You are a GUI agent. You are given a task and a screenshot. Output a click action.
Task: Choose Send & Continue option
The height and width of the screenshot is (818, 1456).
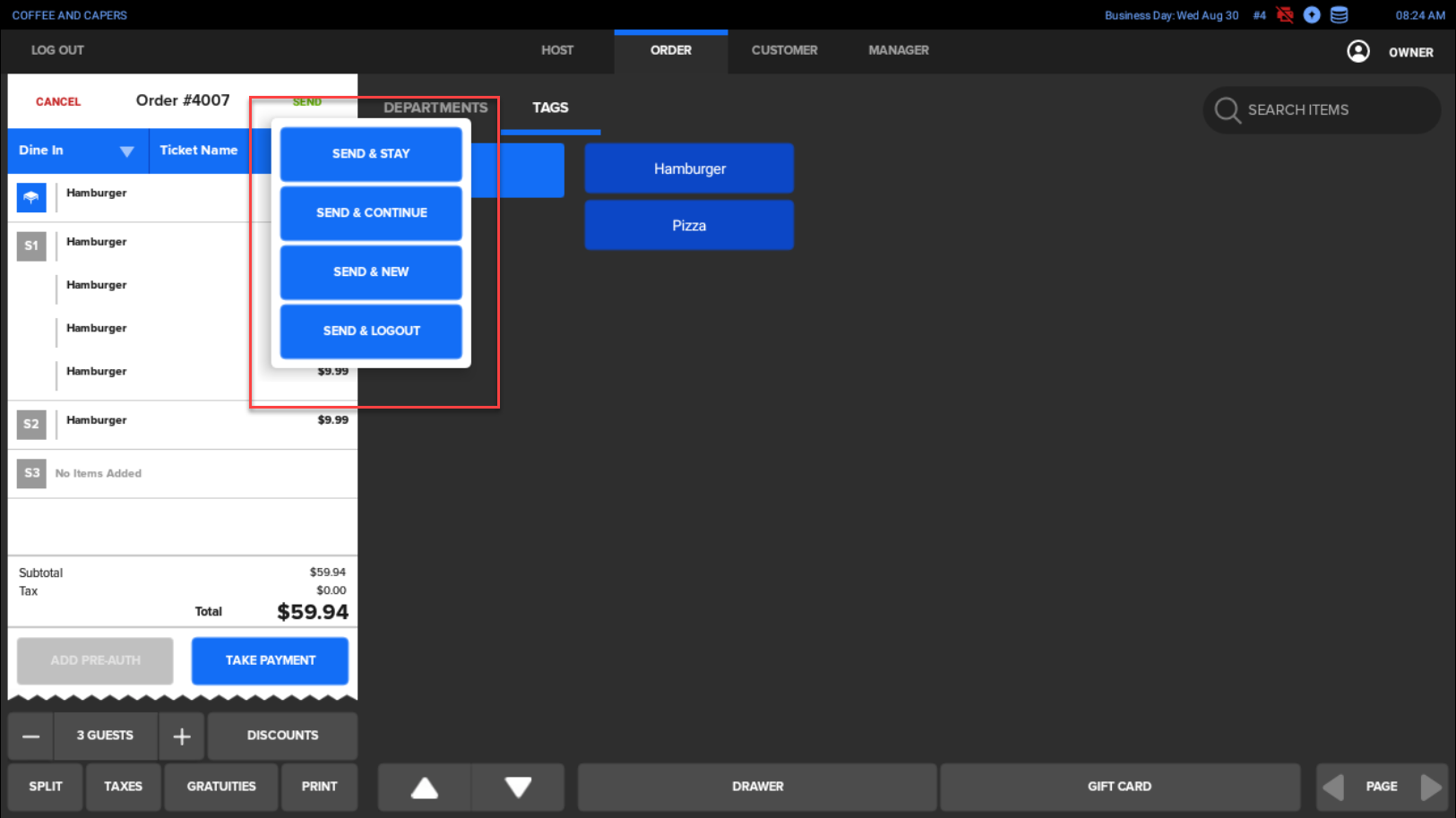tap(371, 212)
